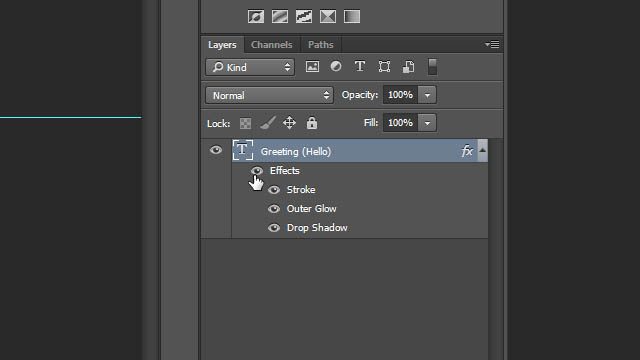640x360 pixels.
Task: Select the Greeting (Hello) layer name
Action: tap(296, 152)
